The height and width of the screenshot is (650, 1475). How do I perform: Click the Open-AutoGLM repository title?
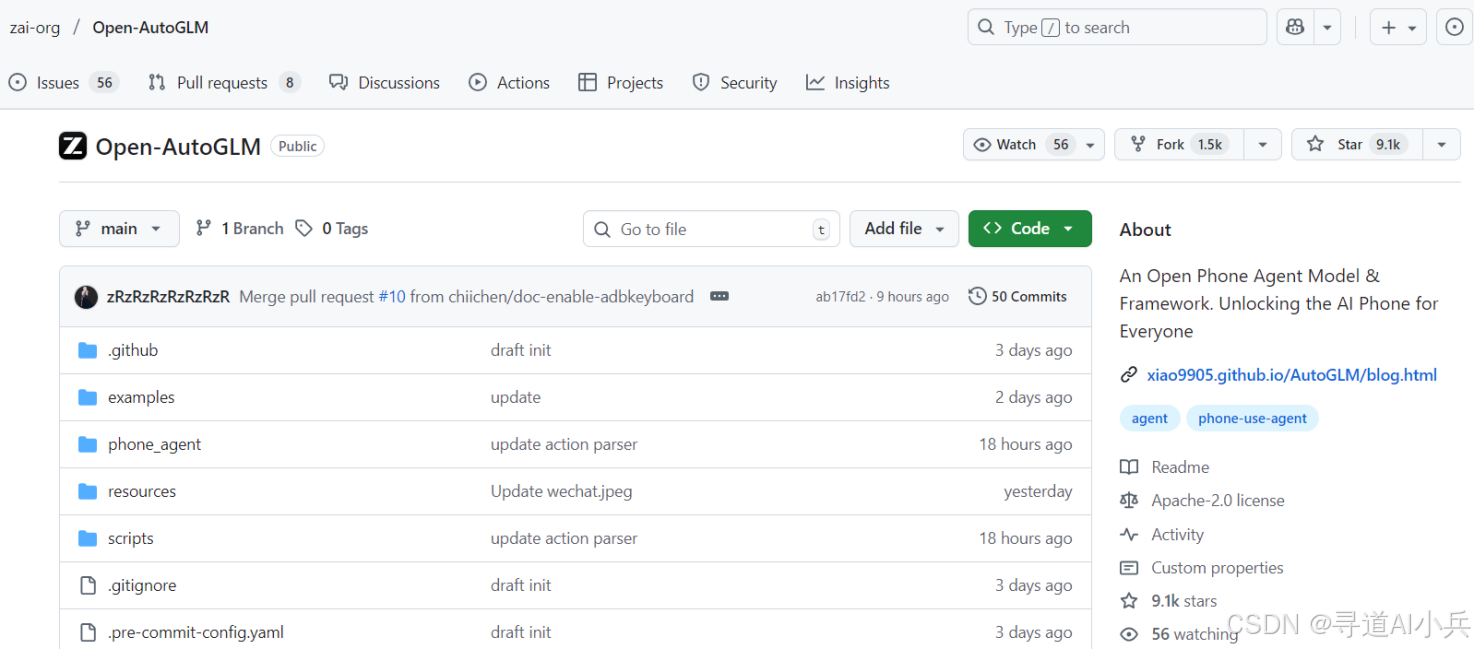[178, 146]
